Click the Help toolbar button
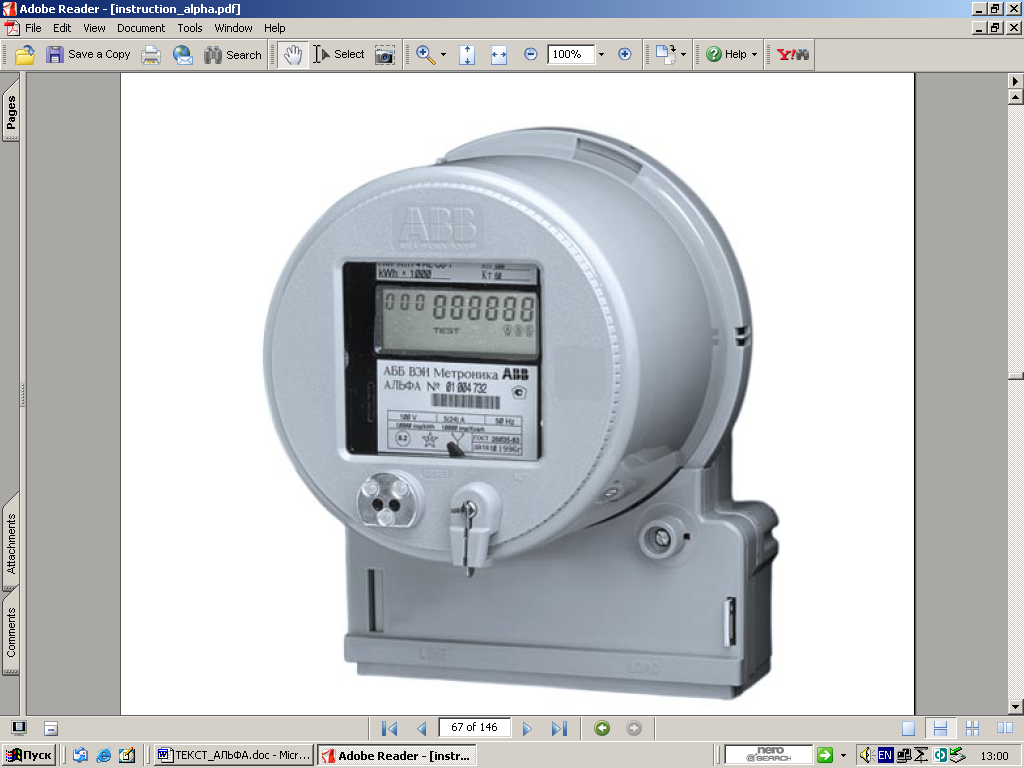1024x768 pixels. tap(726, 55)
